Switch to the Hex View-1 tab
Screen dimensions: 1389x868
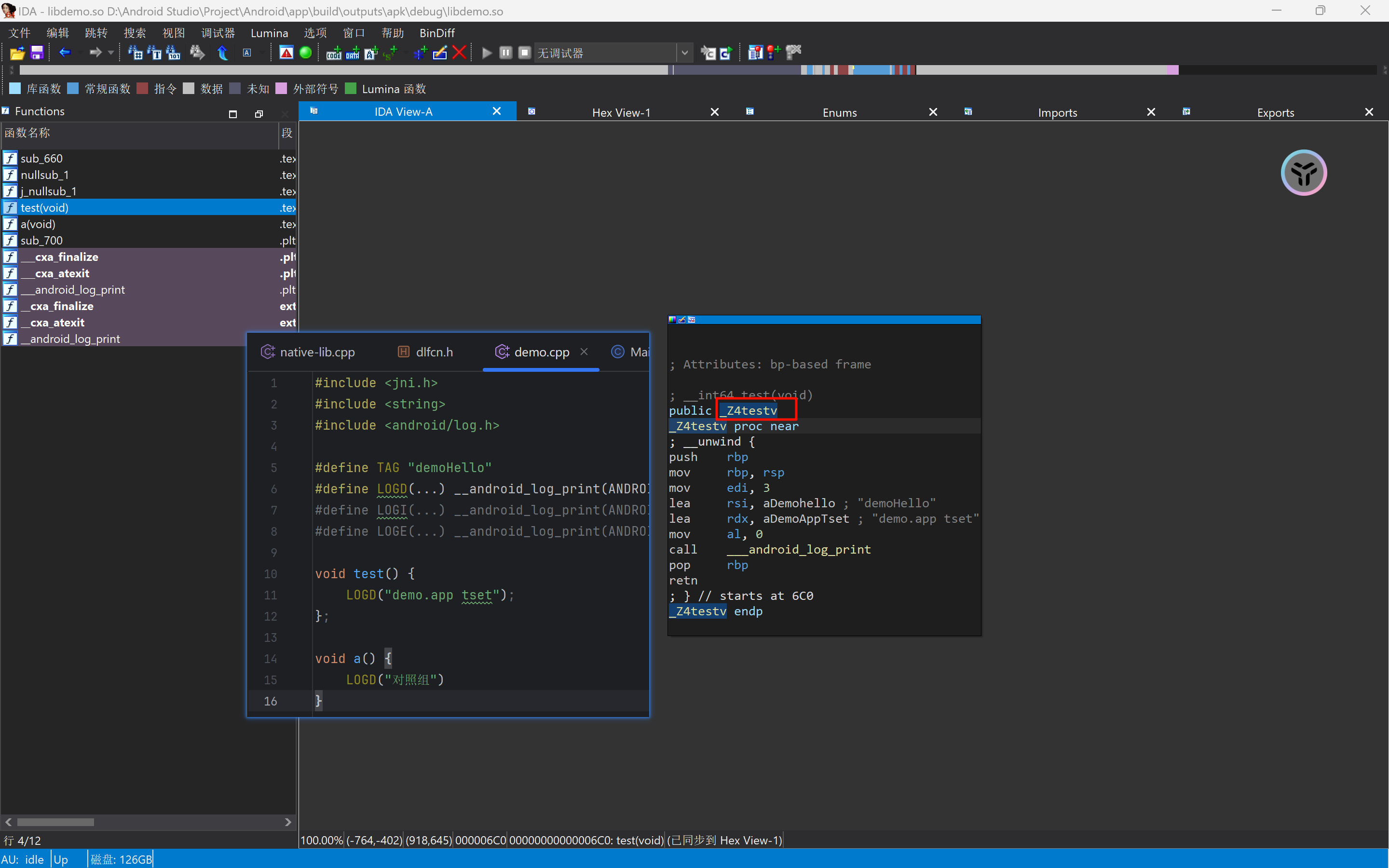click(x=621, y=112)
